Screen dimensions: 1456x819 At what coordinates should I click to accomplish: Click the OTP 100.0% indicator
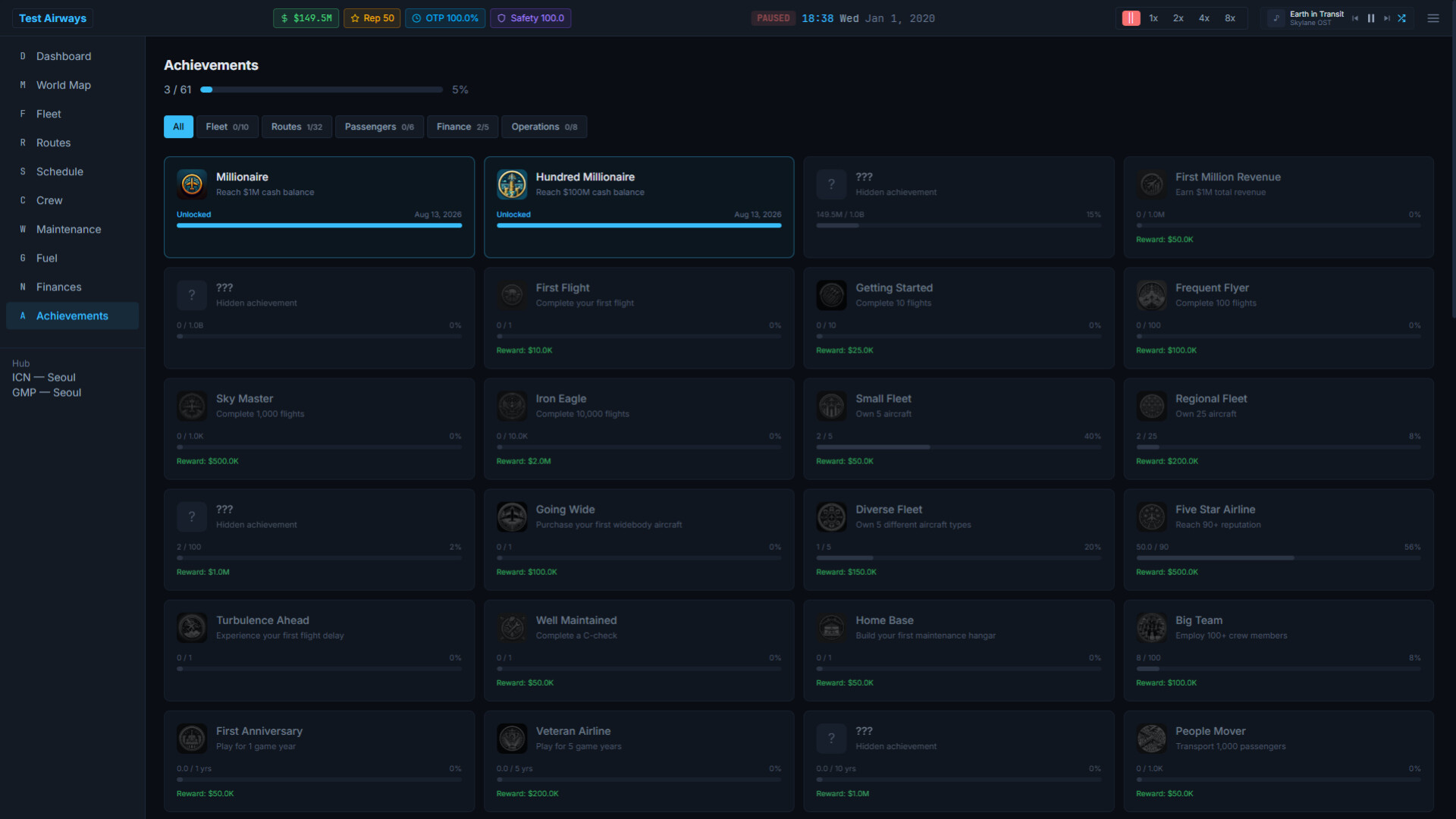pyautogui.click(x=445, y=18)
